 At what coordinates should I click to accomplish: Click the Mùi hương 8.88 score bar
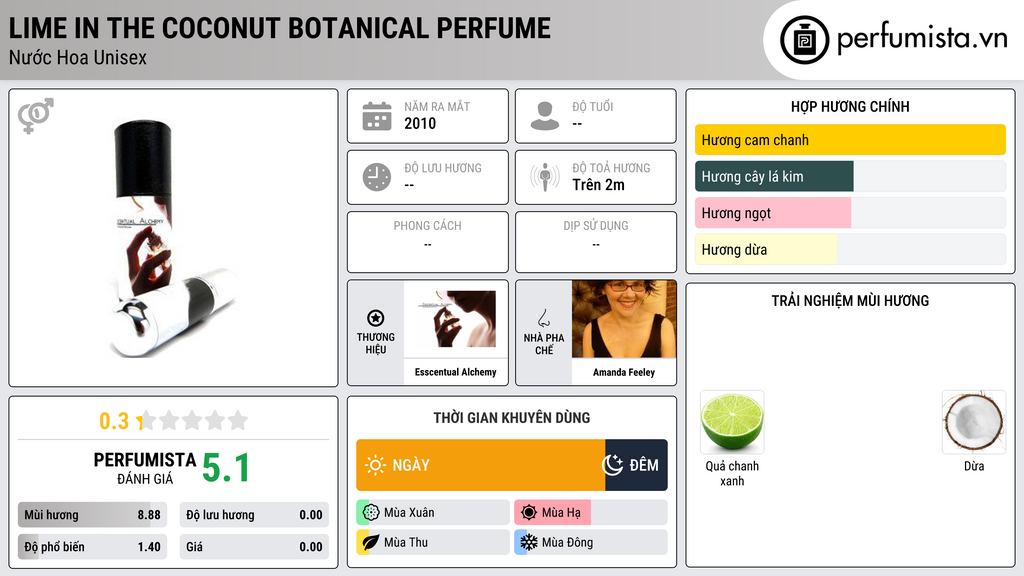92,515
